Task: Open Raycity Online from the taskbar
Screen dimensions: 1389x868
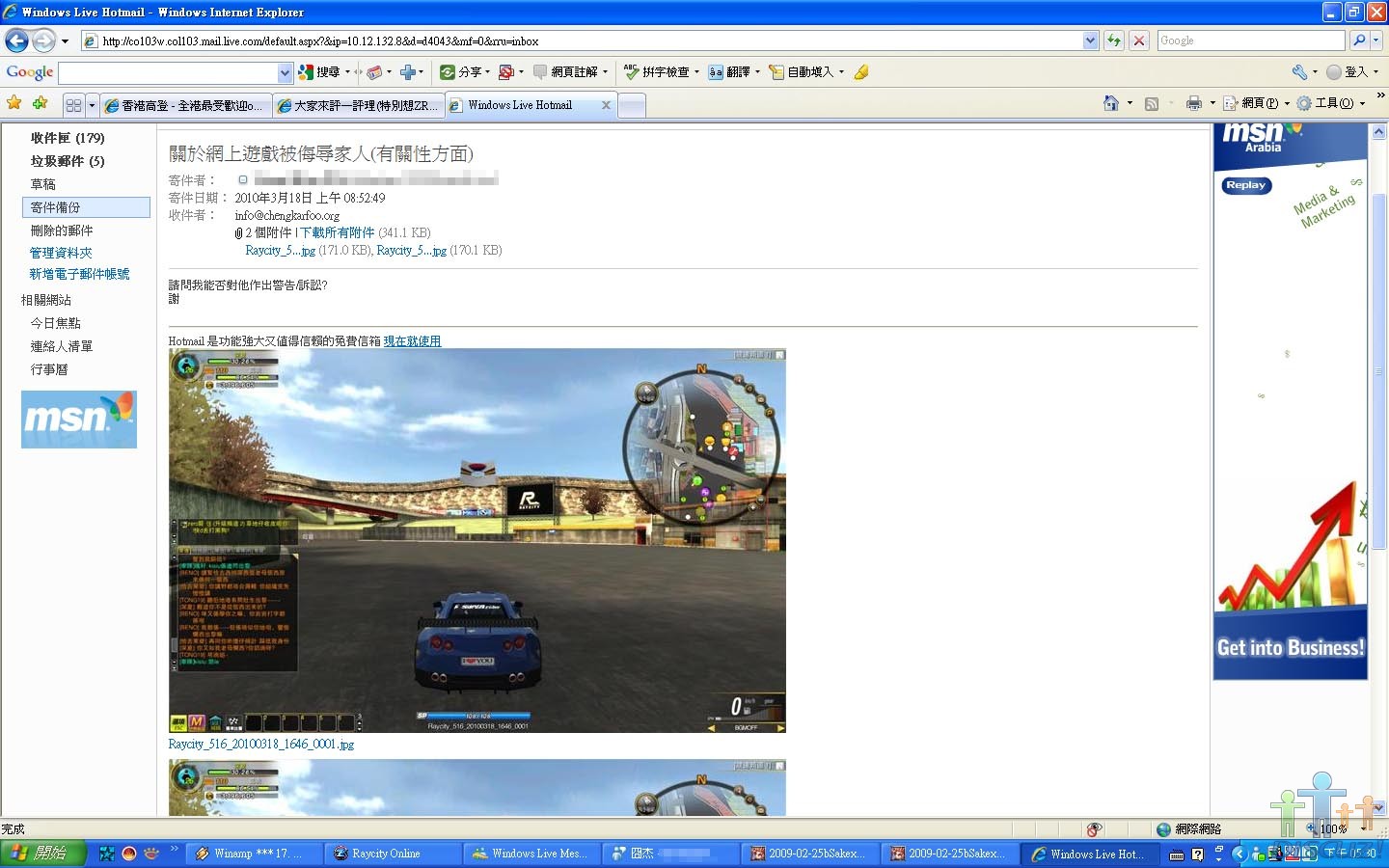Action: coord(385,854)
